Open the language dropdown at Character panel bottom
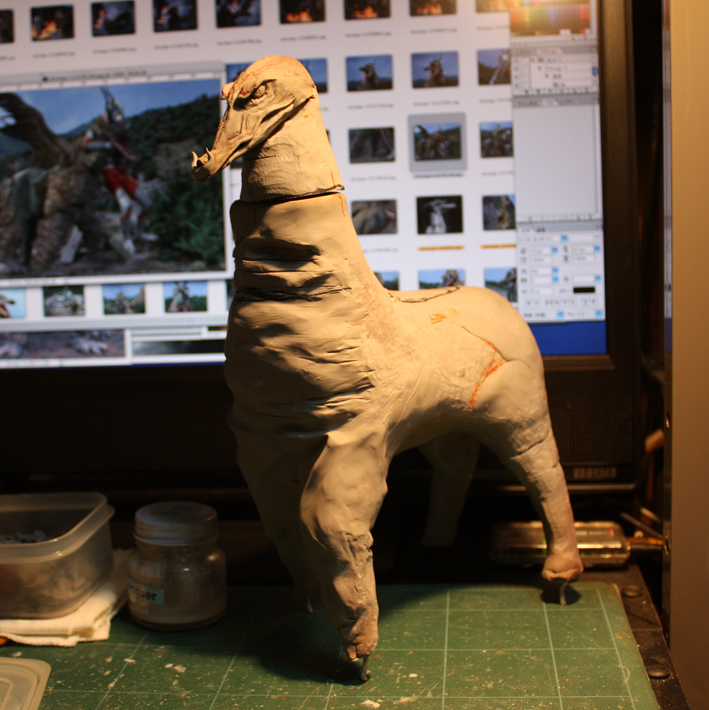Viewport: 709px width, 710px height. (x=560, y=314)
